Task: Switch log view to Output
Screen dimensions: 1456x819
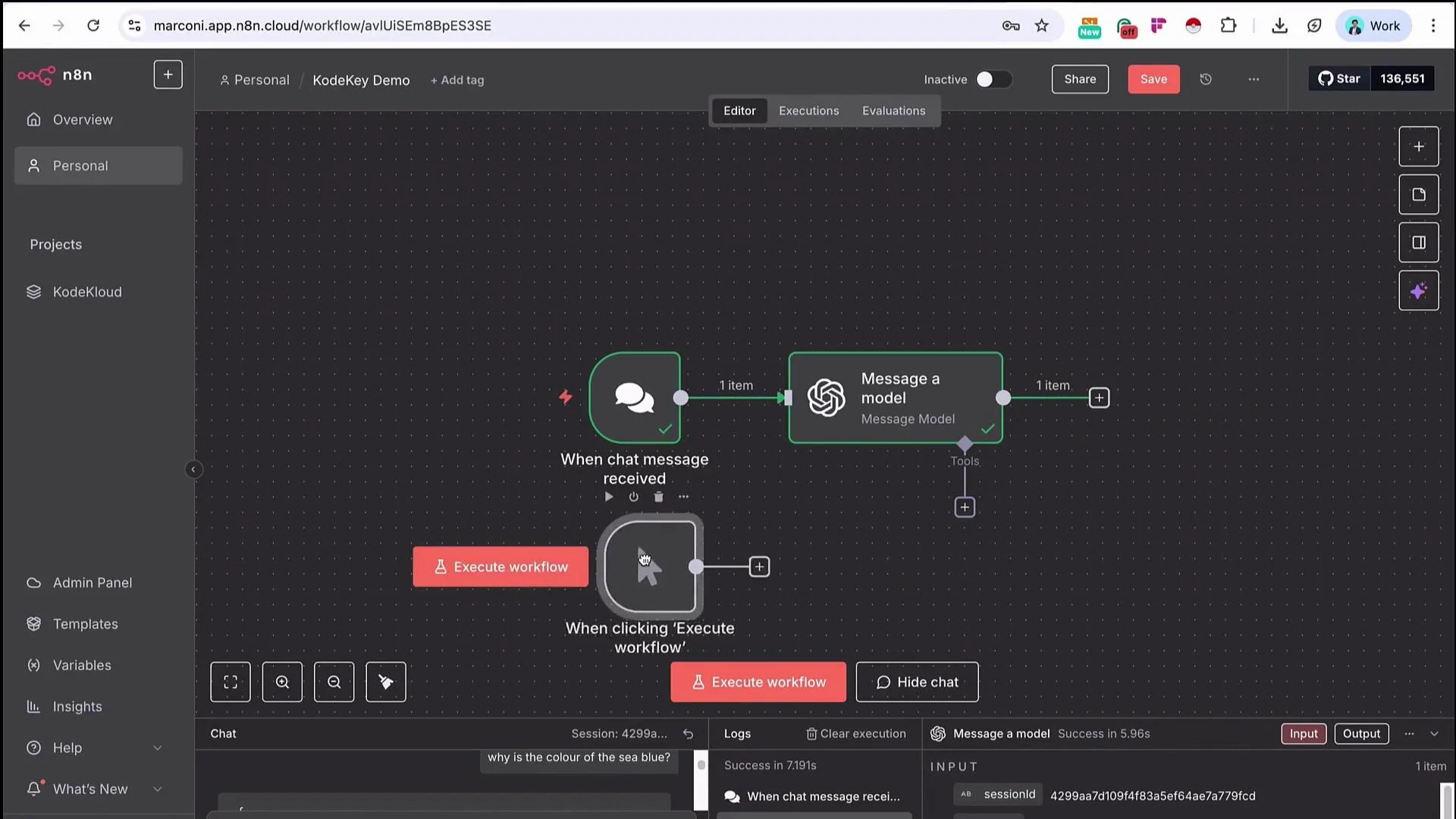Action: point(1361,734)
